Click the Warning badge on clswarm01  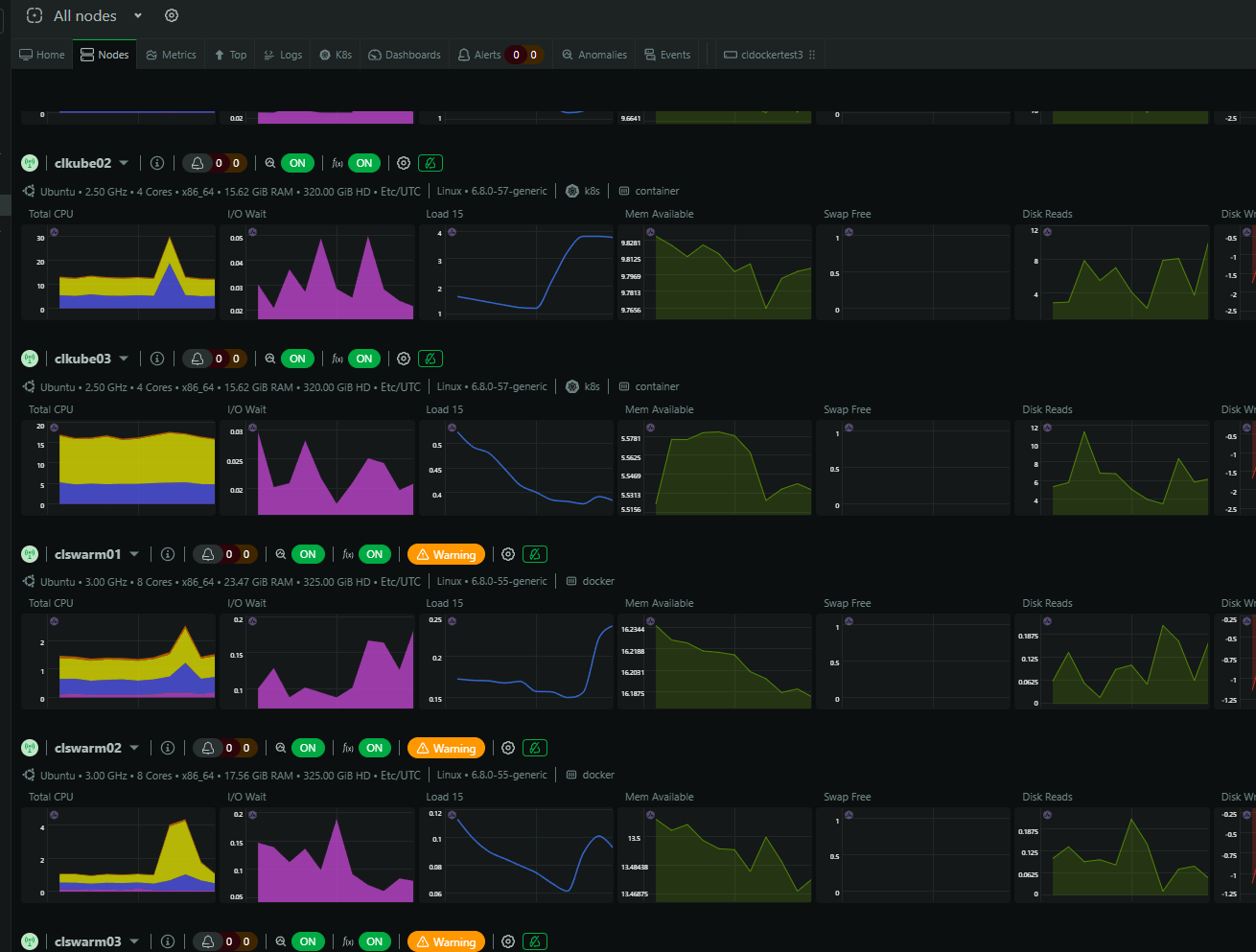446,554
